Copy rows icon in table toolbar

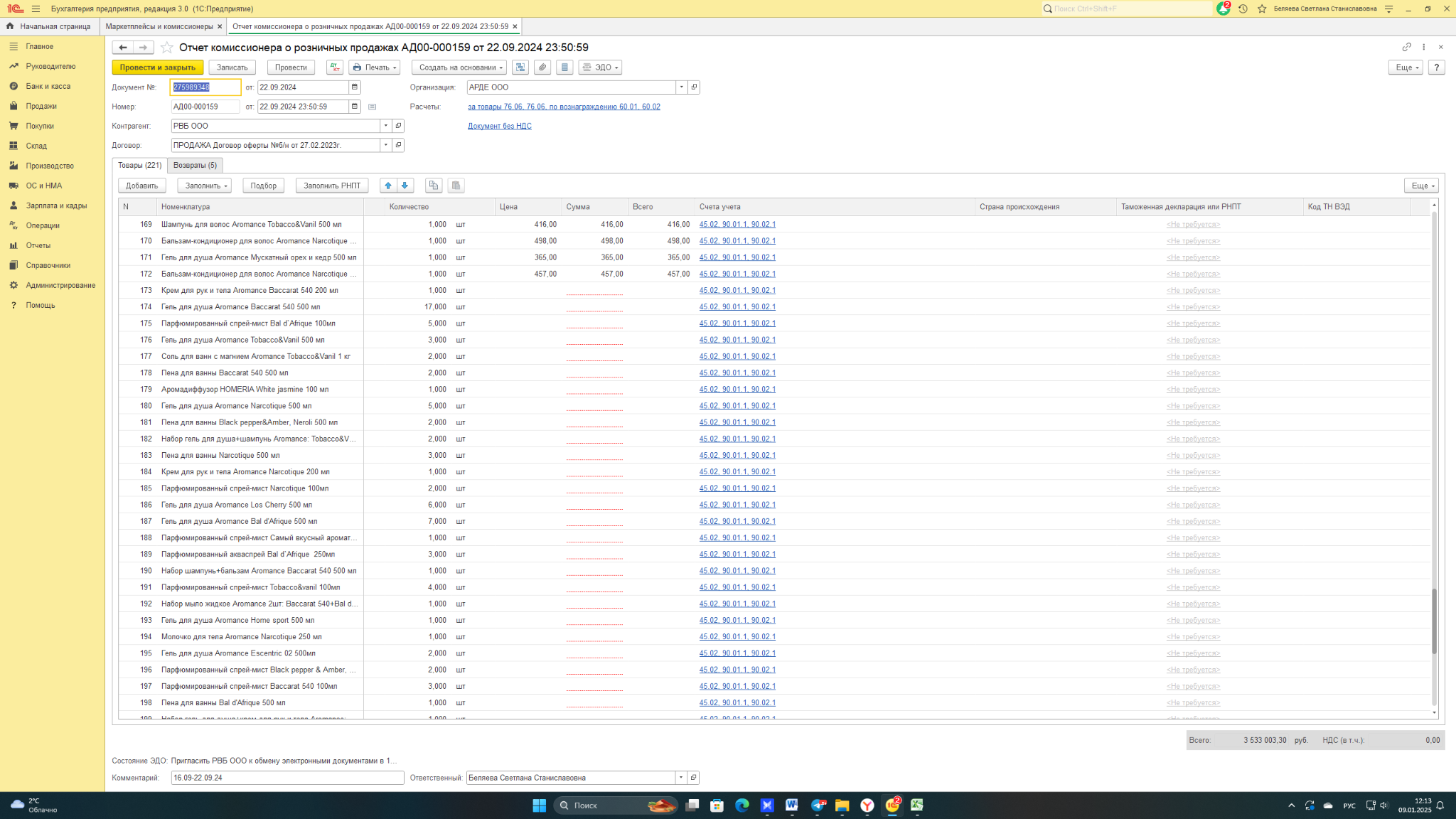[434, 186]
